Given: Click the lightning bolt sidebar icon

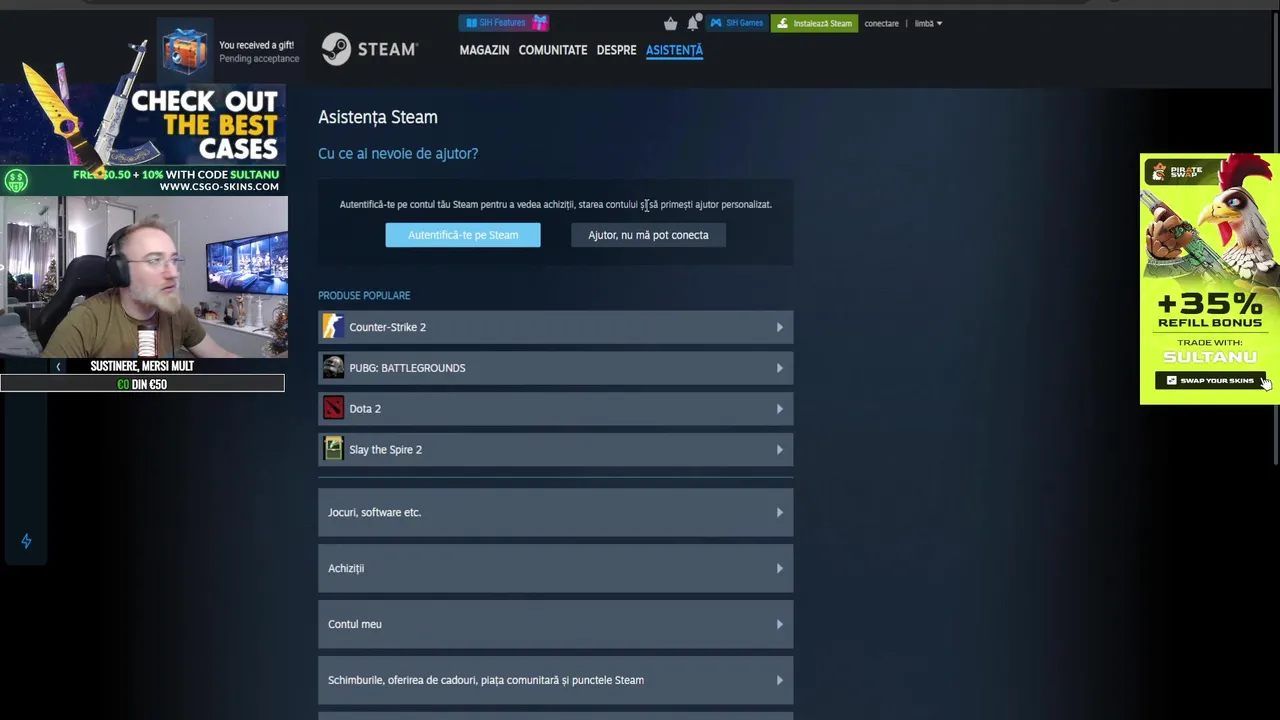Looking at the screenshot, I should click(26, 541).
